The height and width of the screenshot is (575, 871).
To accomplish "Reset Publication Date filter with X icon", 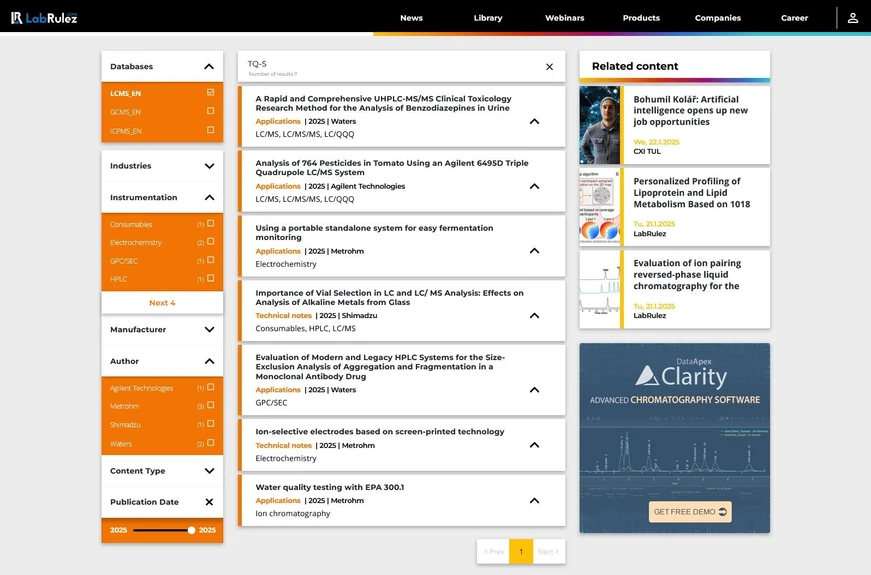I will tap(209, 502).
